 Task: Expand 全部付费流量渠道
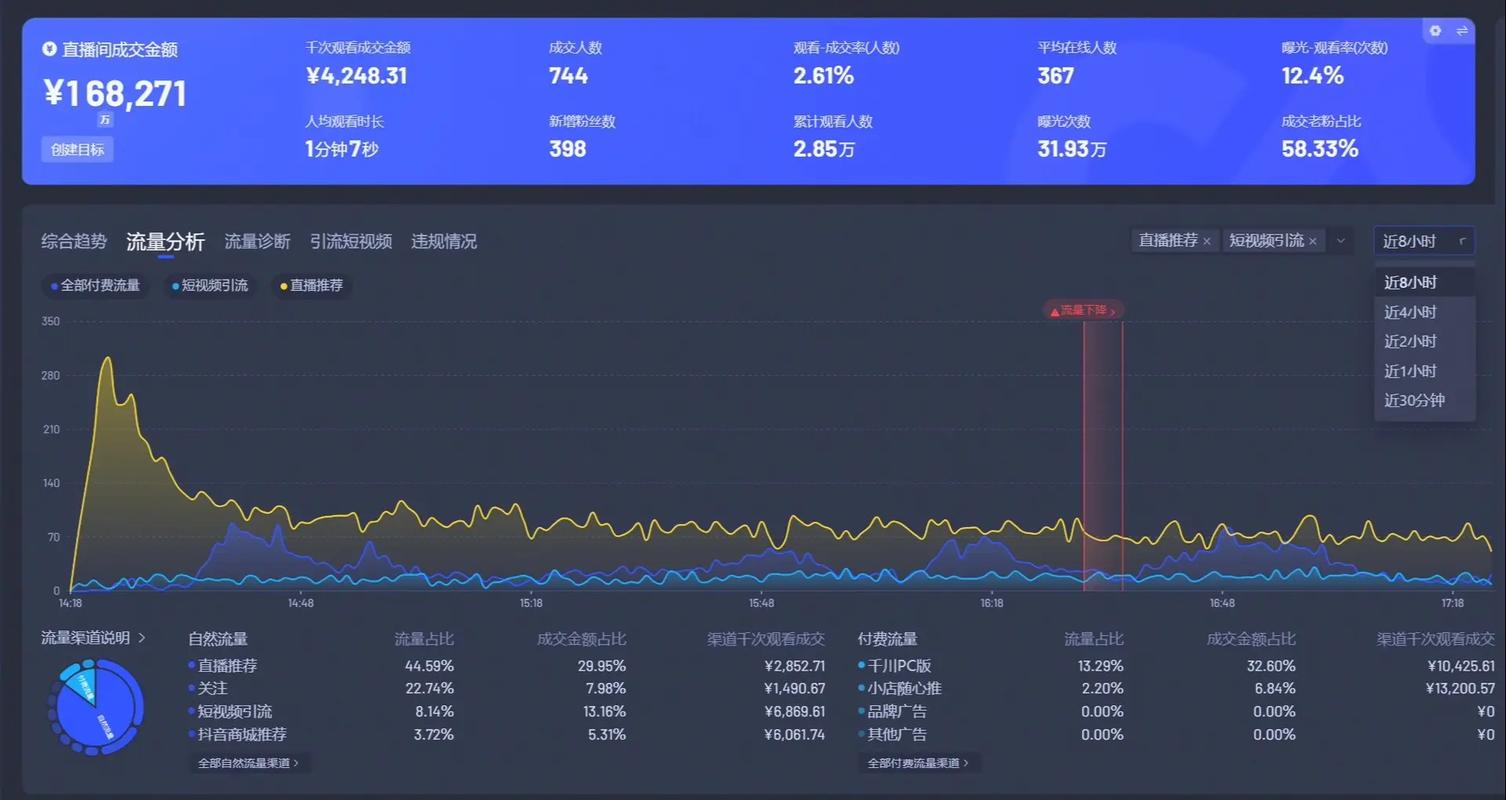coord(918,763)
